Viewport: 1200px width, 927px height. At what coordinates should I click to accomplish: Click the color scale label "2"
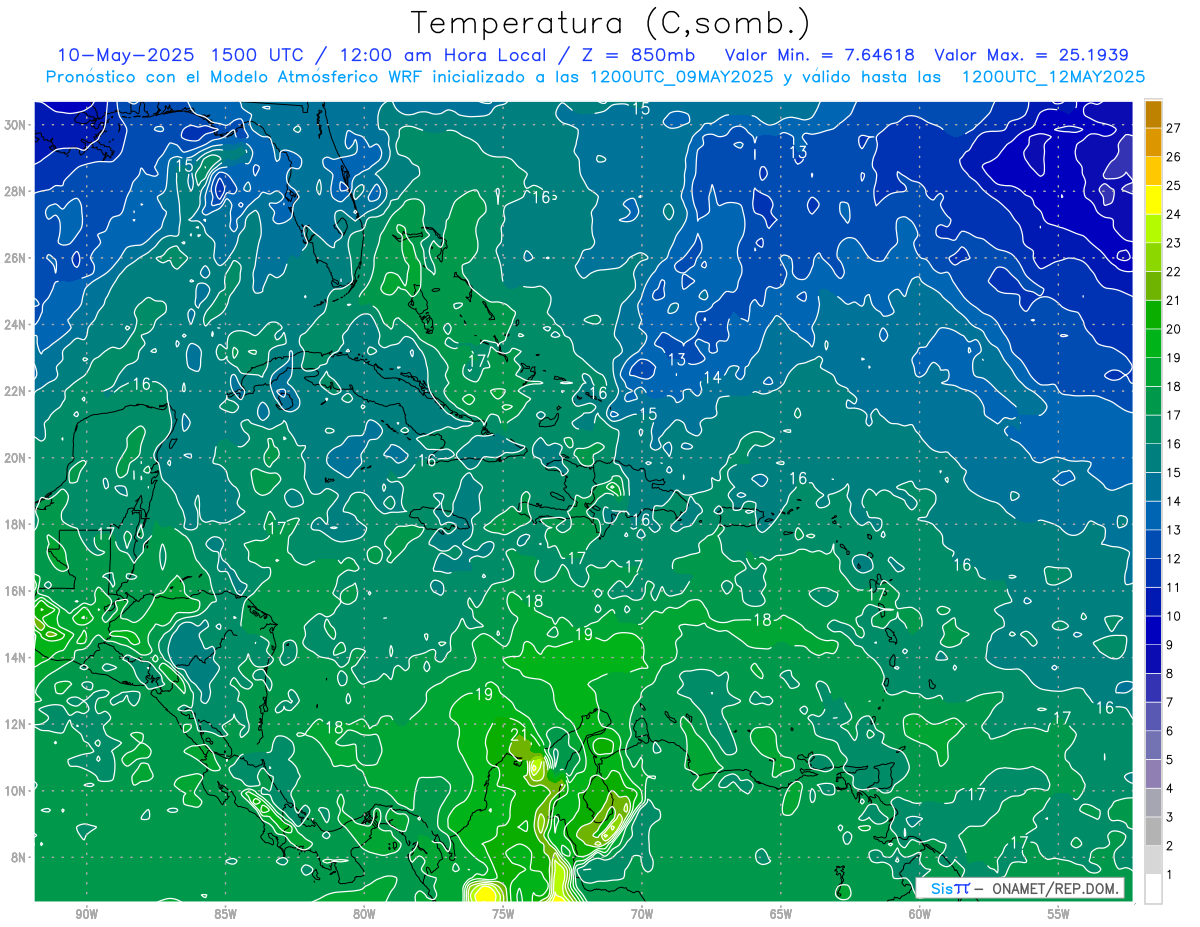coord(1170,846)
